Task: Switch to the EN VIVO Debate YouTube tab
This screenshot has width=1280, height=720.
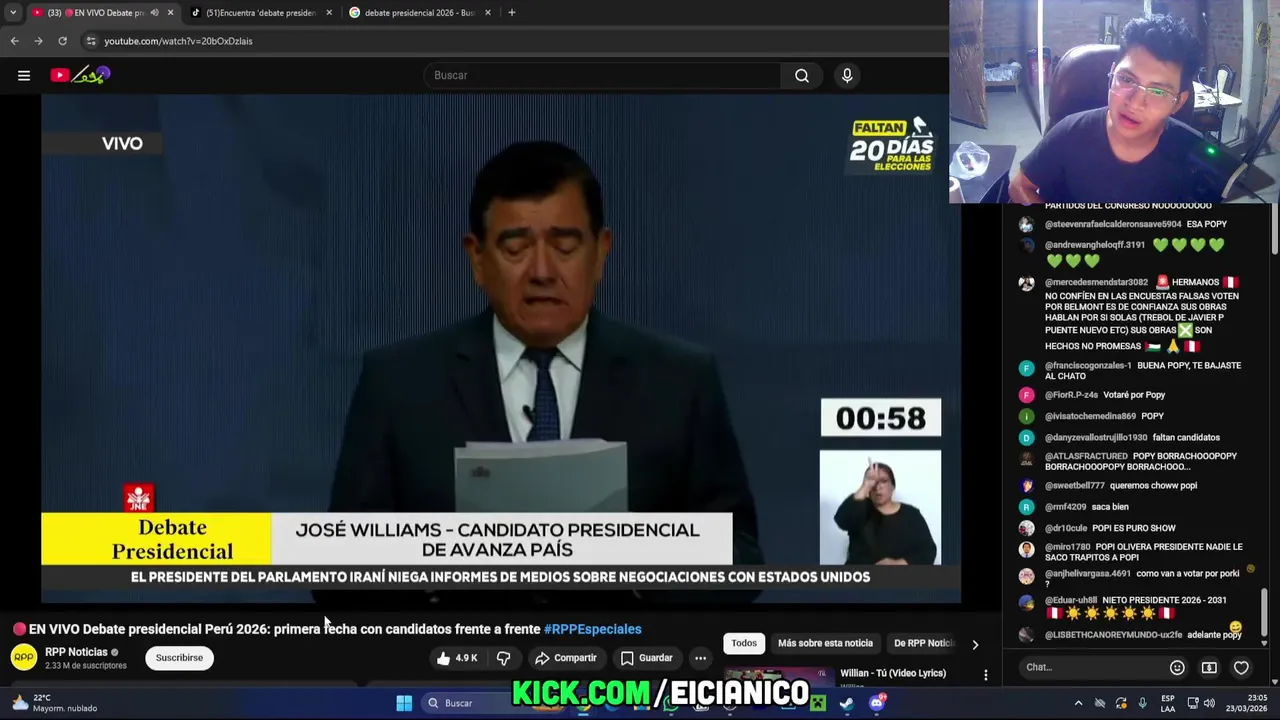Action: coord(103,12)
